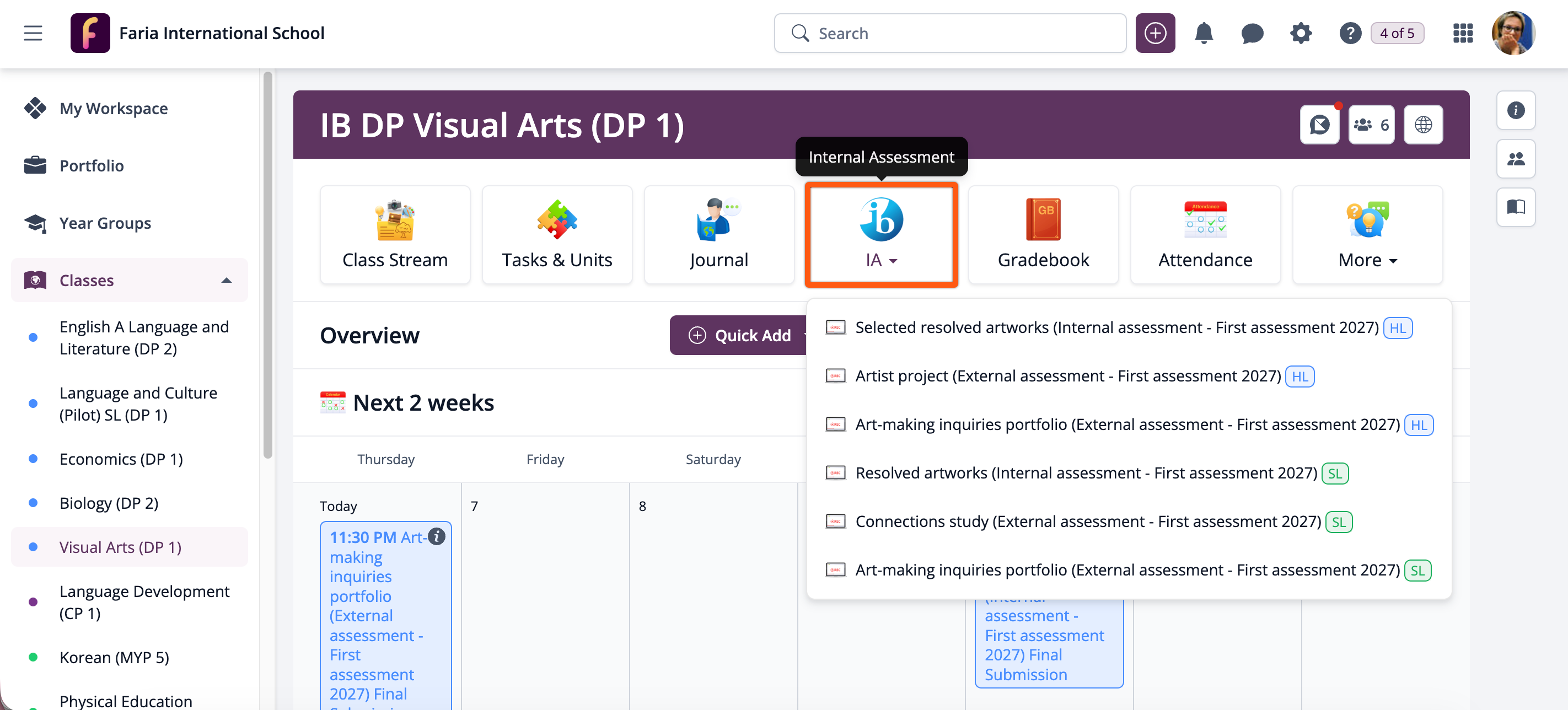The width and height of the screenshot is (1568, 710).
Task: Click the Search input field
Action: pos(949,33)
